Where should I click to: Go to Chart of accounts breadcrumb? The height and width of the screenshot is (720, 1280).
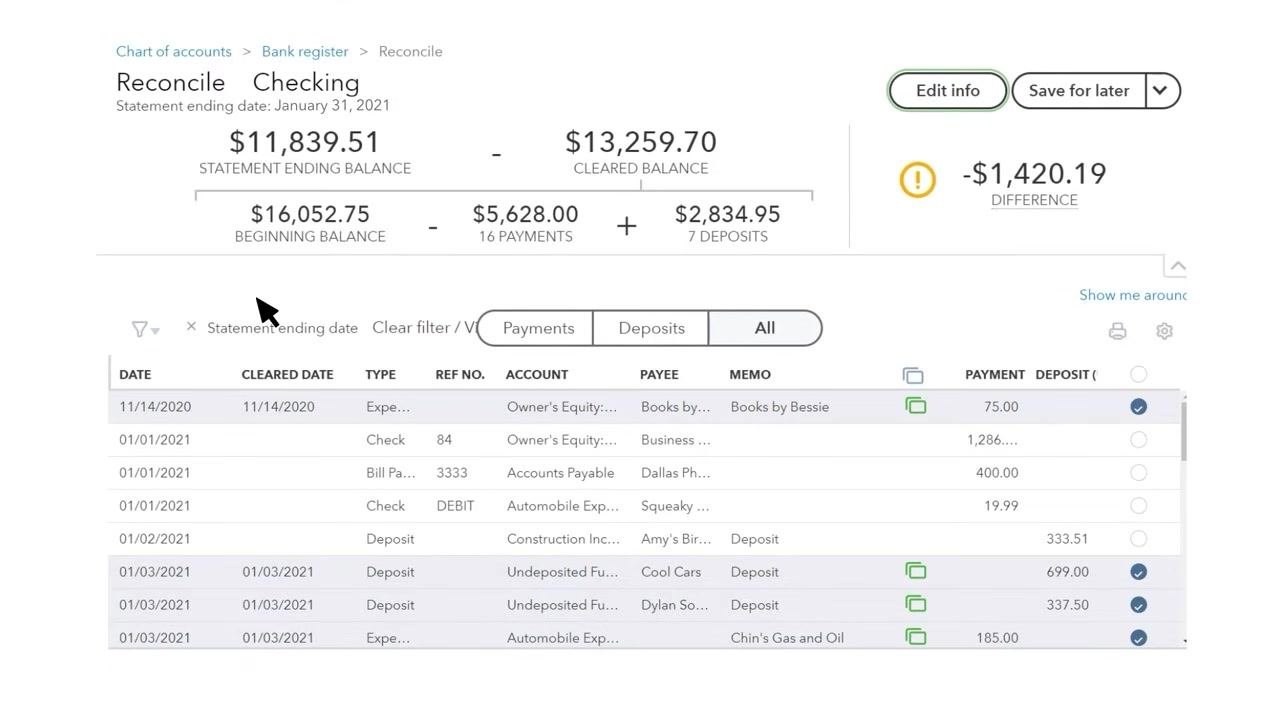(174, 51)
